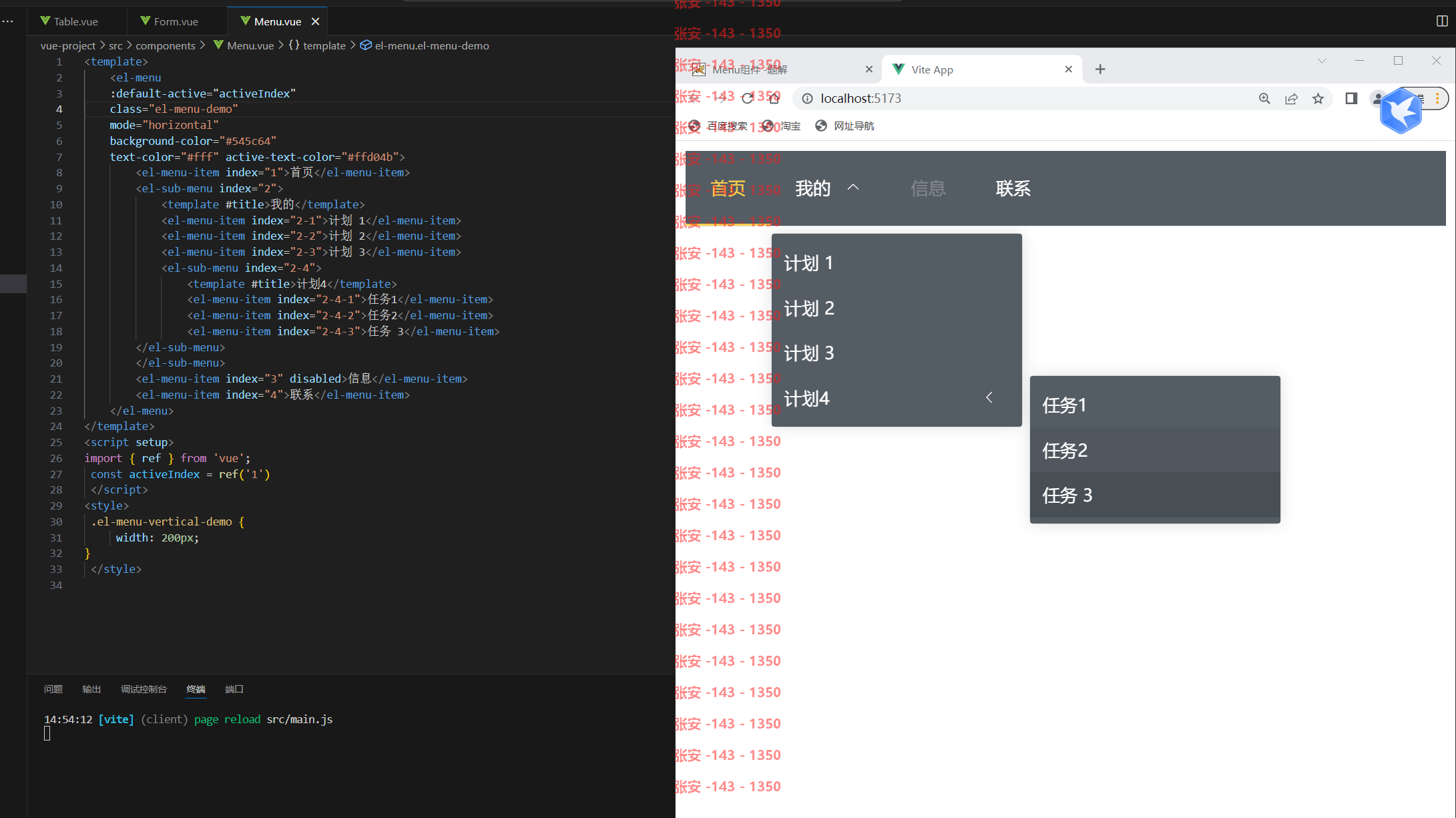Collapse the 我的 submenu arrow
The image size is (1456, 818).
(x=853, y=188)
